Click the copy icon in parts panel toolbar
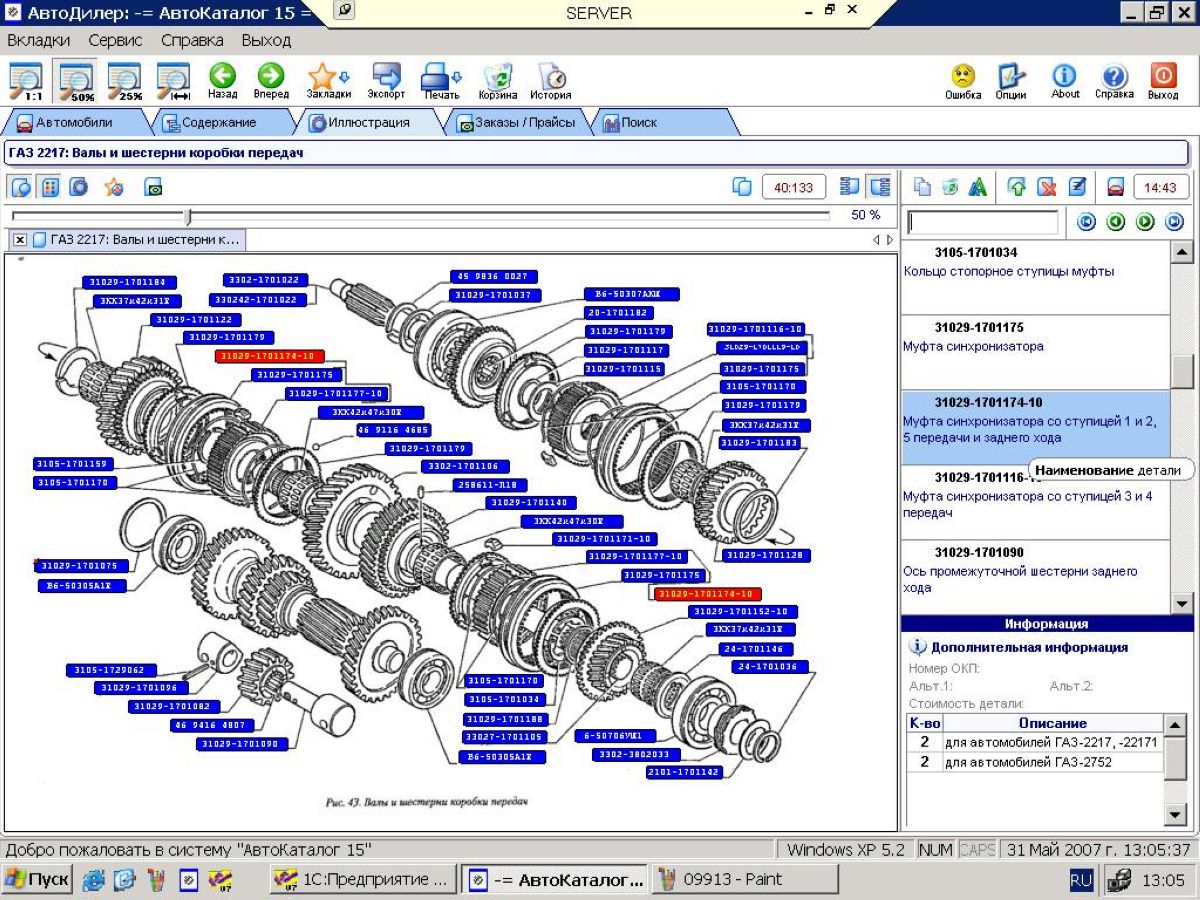The height and width of the screenshot is (900, 1200). click(923, 187)
